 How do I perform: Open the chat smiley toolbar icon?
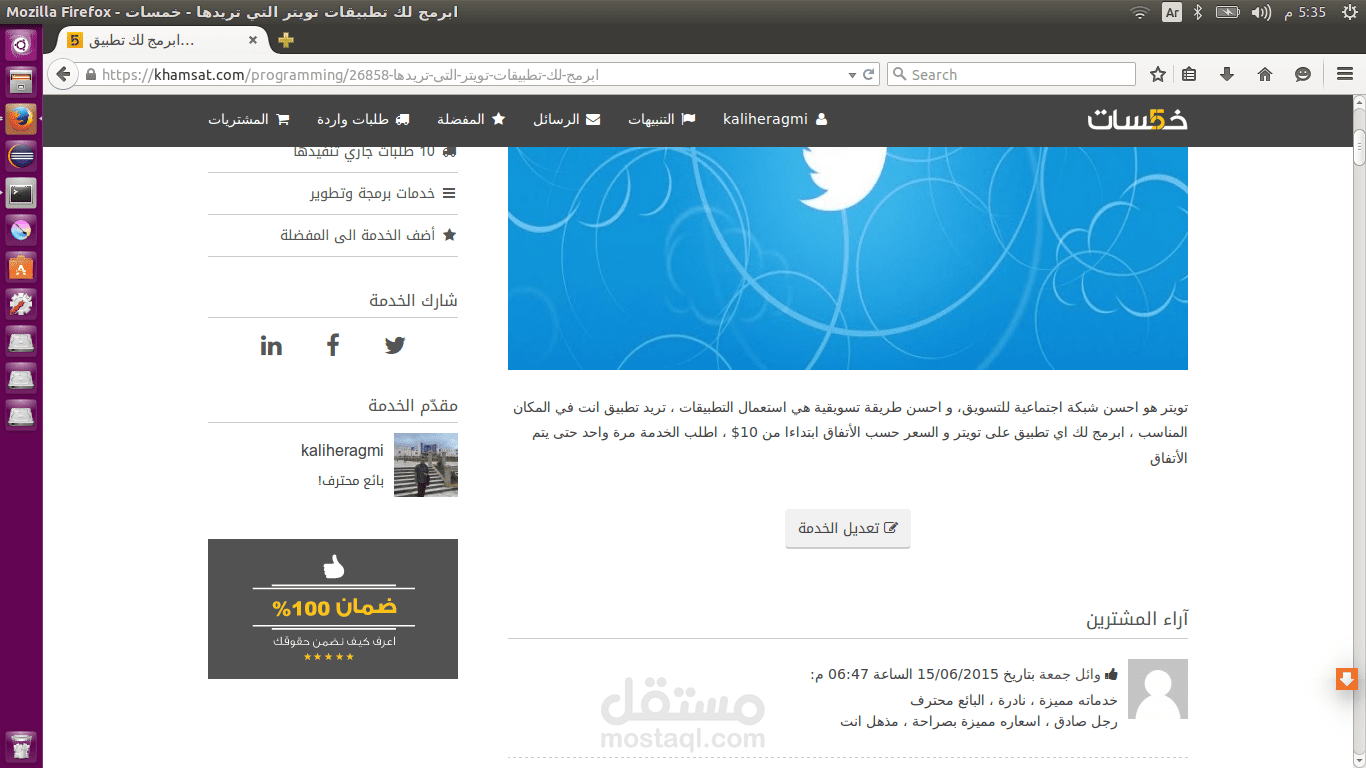1303,74
